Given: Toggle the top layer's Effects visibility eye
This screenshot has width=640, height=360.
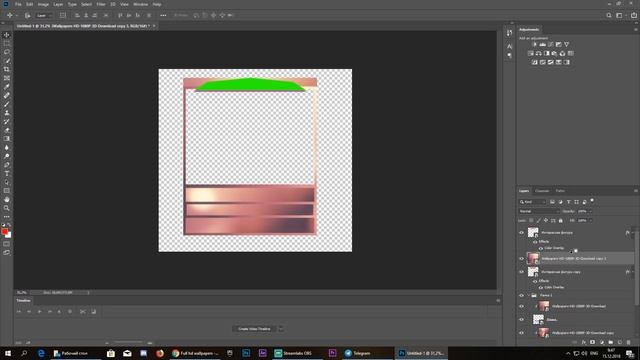Looking at the screenshot, I should (x=535, y=242).
